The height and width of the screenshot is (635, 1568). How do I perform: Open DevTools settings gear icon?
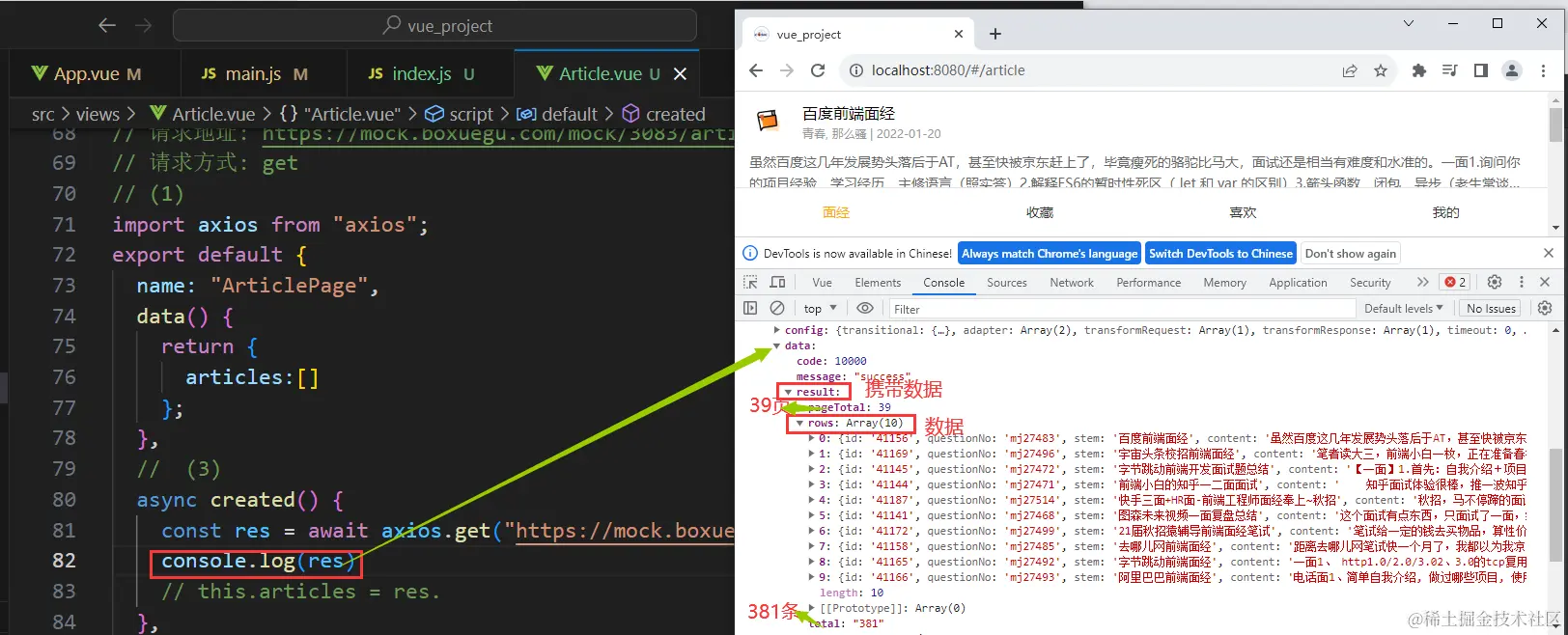pos(1495,282)
